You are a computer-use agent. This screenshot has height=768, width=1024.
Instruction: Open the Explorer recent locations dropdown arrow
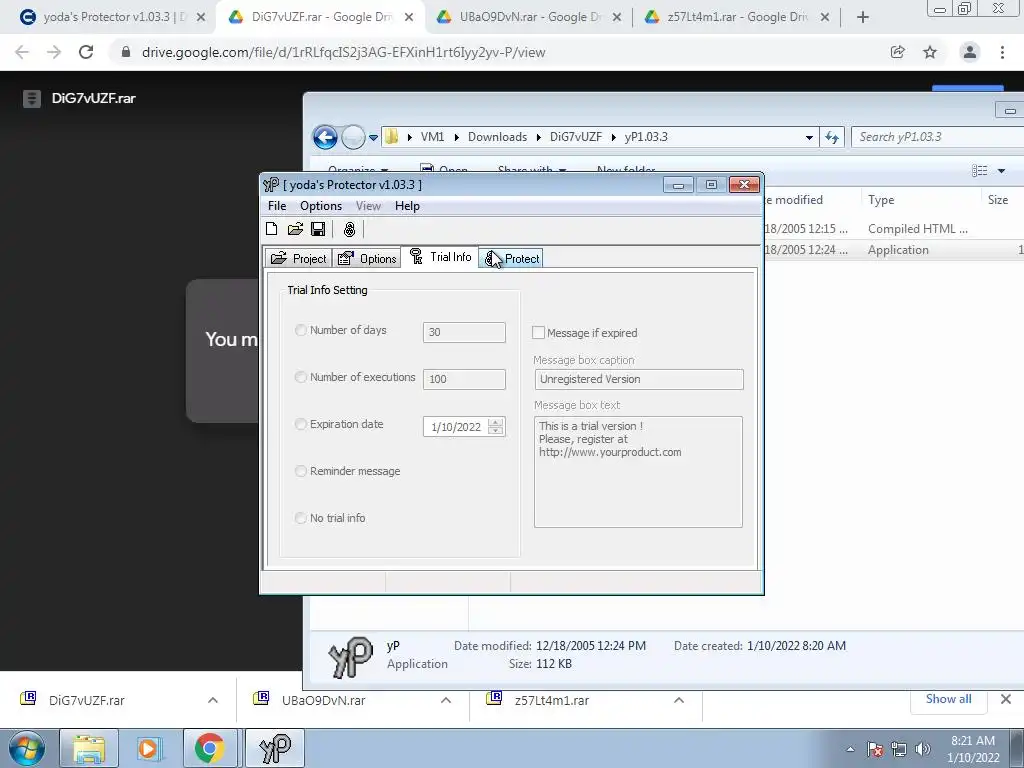(374, 138)
